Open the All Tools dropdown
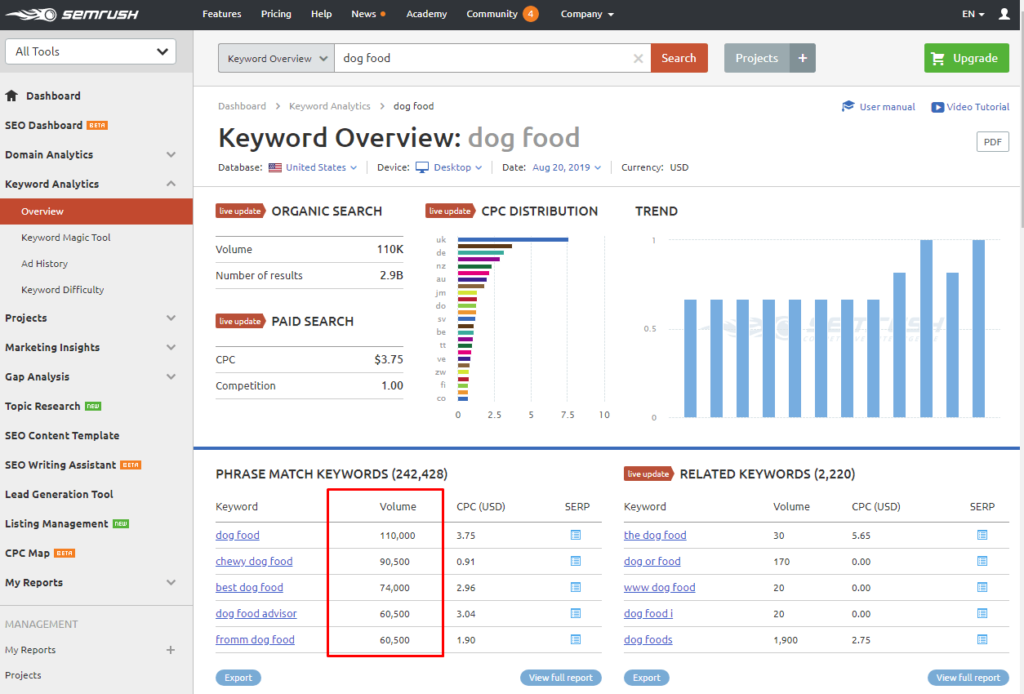This screenshot has height=694, width=1024. click(x=91, y=52)
